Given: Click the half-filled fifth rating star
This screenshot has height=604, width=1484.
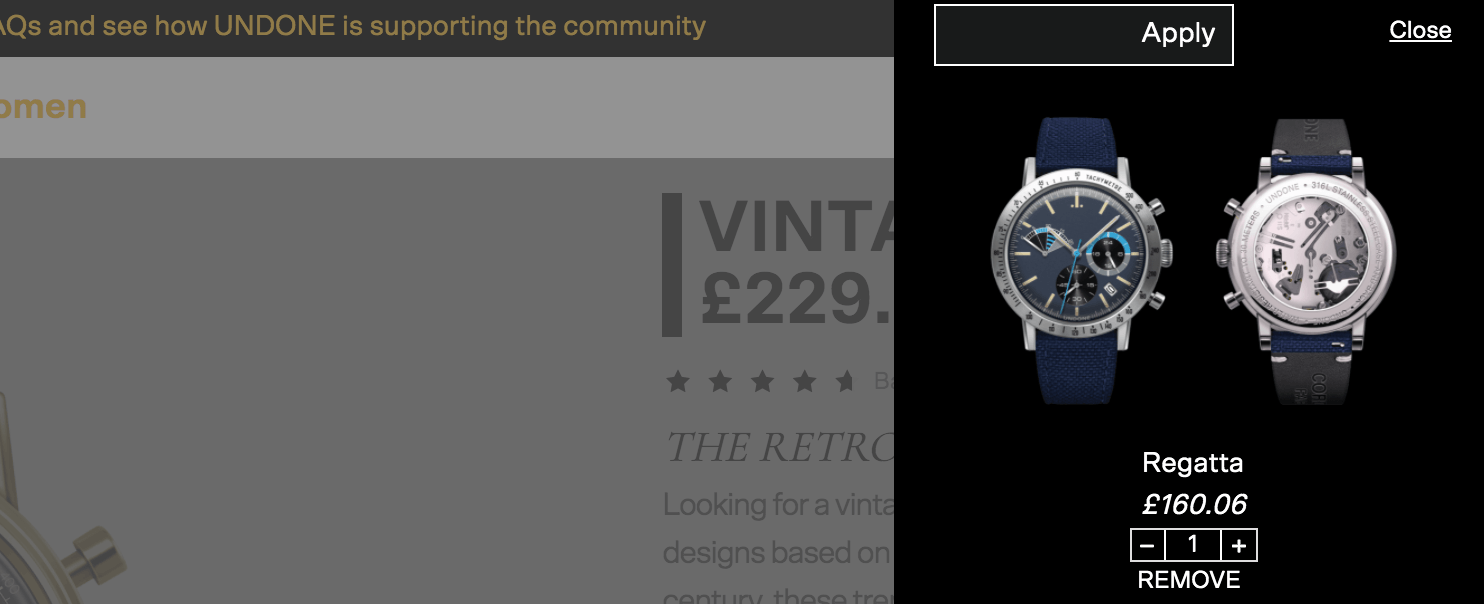Looking at the screenshot, I should (x=846, y=381).
